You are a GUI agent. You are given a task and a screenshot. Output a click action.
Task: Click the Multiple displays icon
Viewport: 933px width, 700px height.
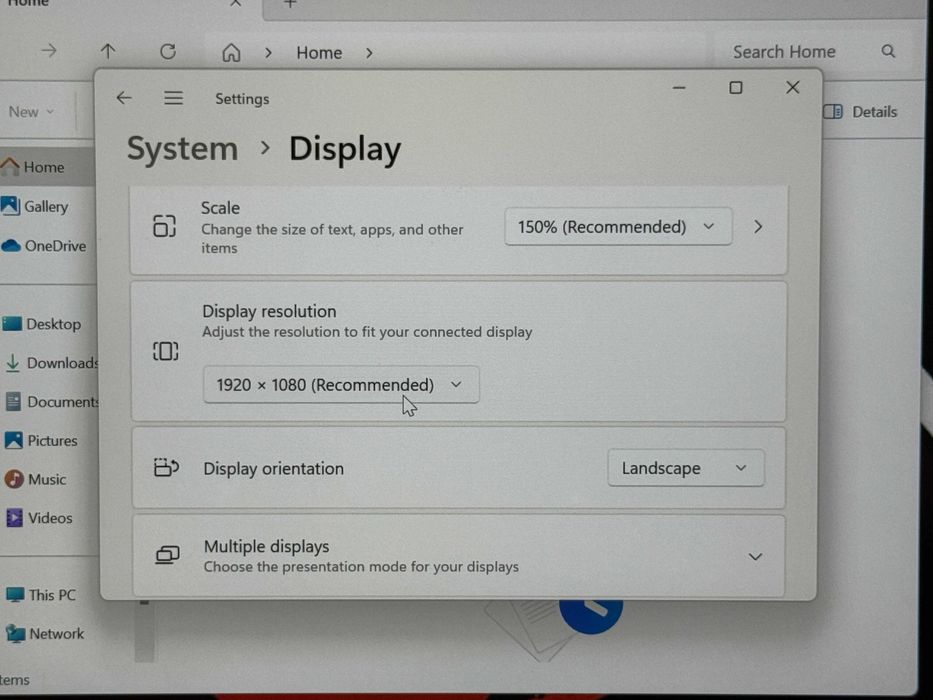(167, 555)
